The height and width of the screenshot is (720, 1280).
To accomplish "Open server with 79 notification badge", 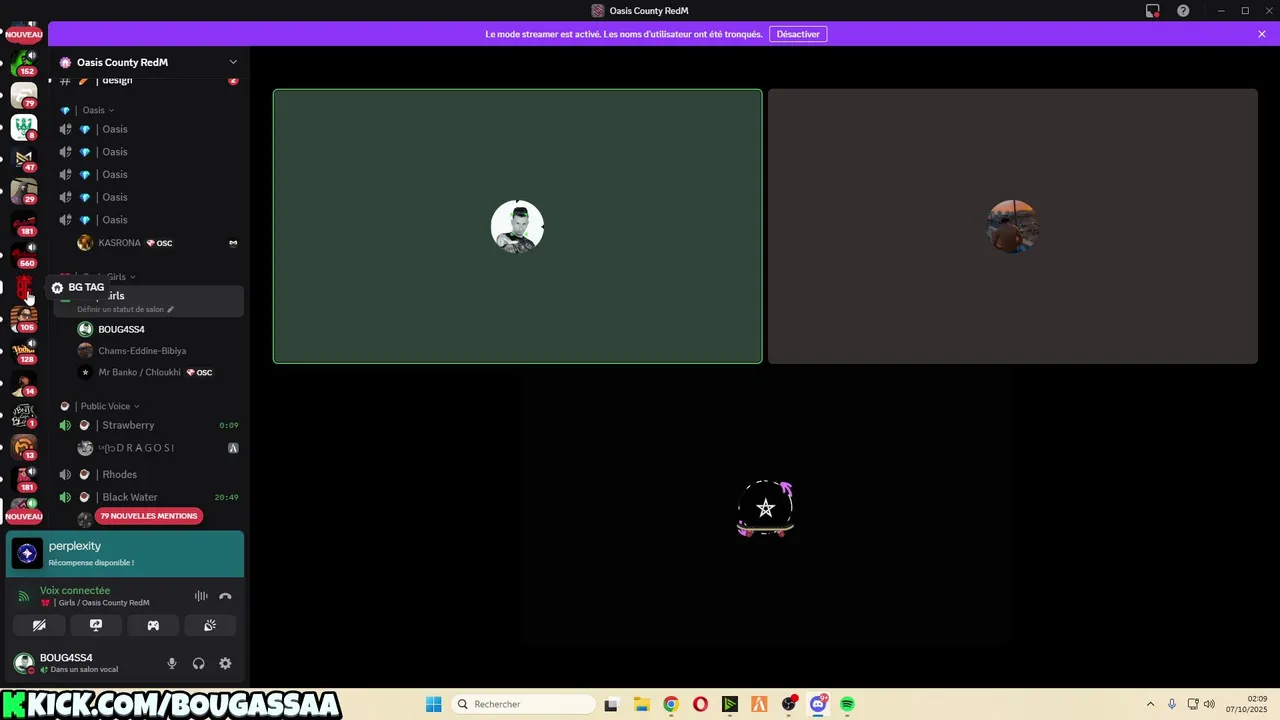I will 24,95.
